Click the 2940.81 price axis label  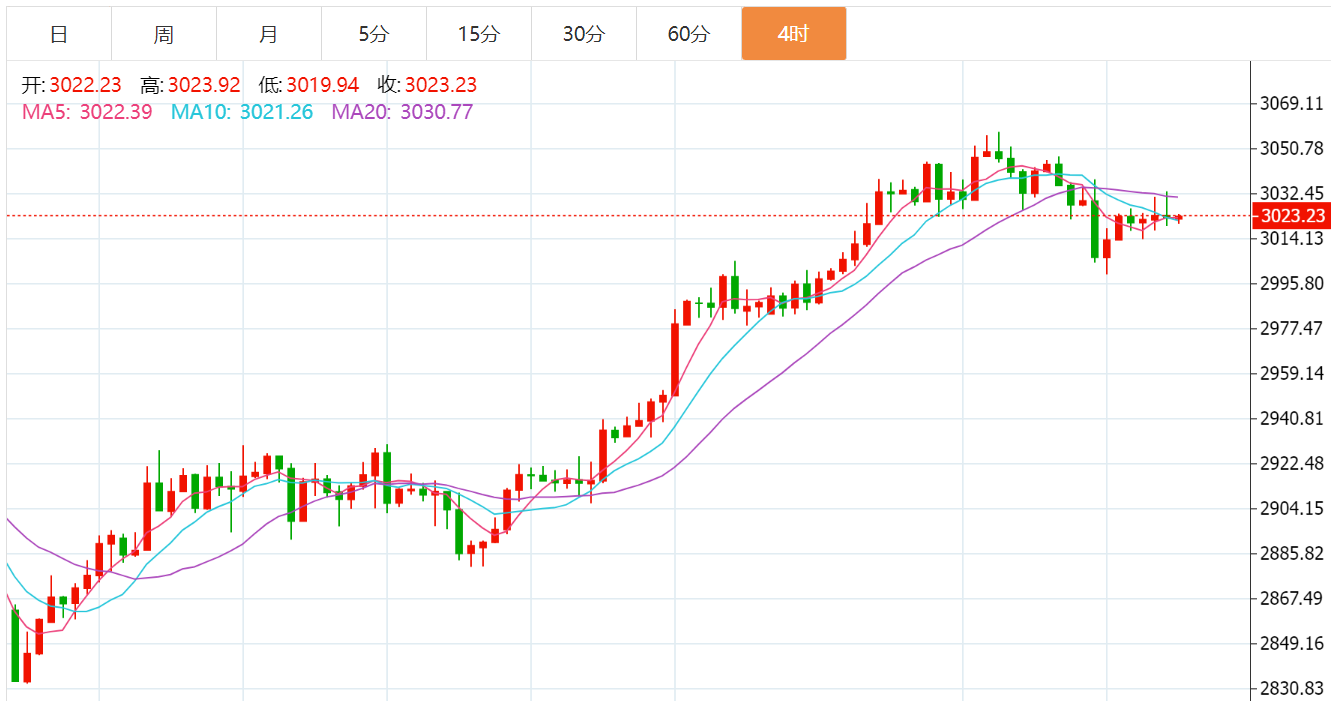coord(1292,418)
